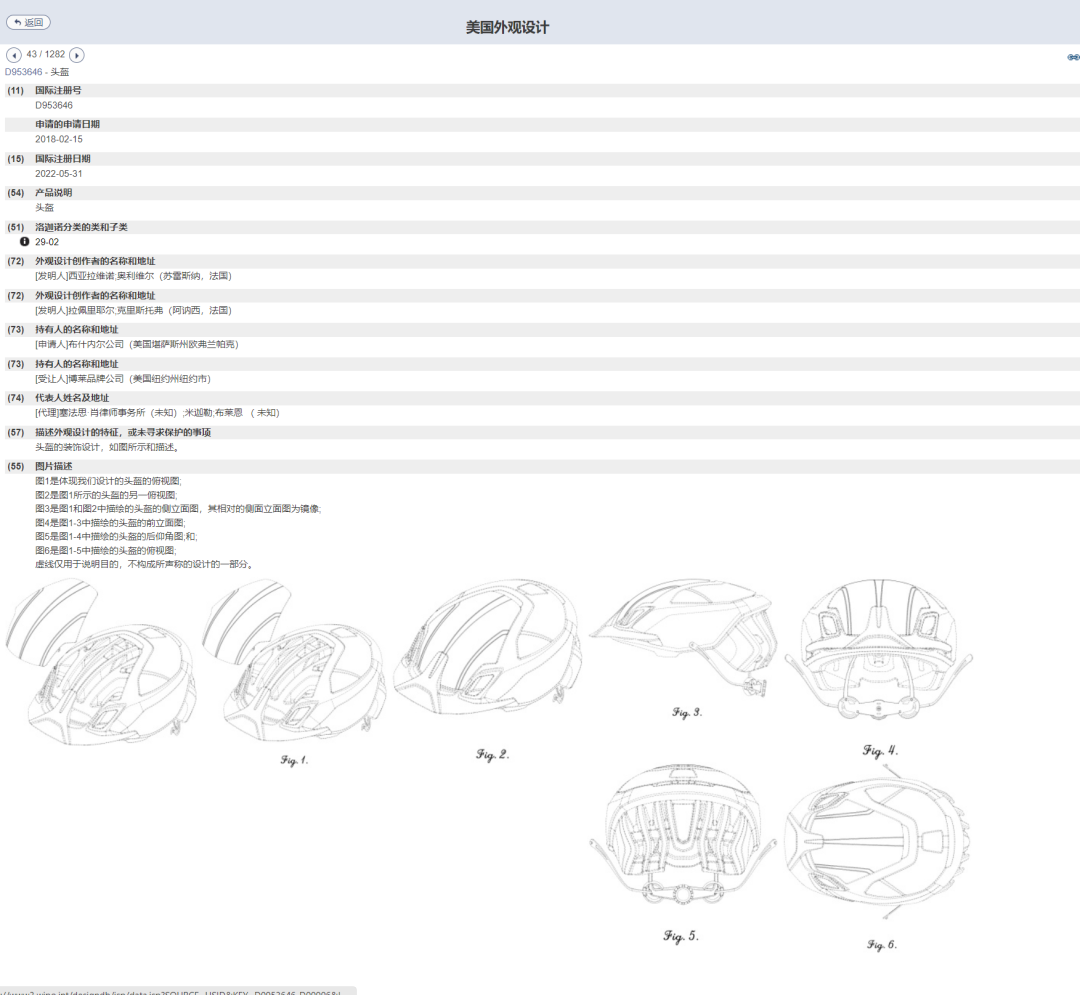This screenshot has width=1080, height=995.
Task: Click the 返回 back button
Action: tap(28, 23)
